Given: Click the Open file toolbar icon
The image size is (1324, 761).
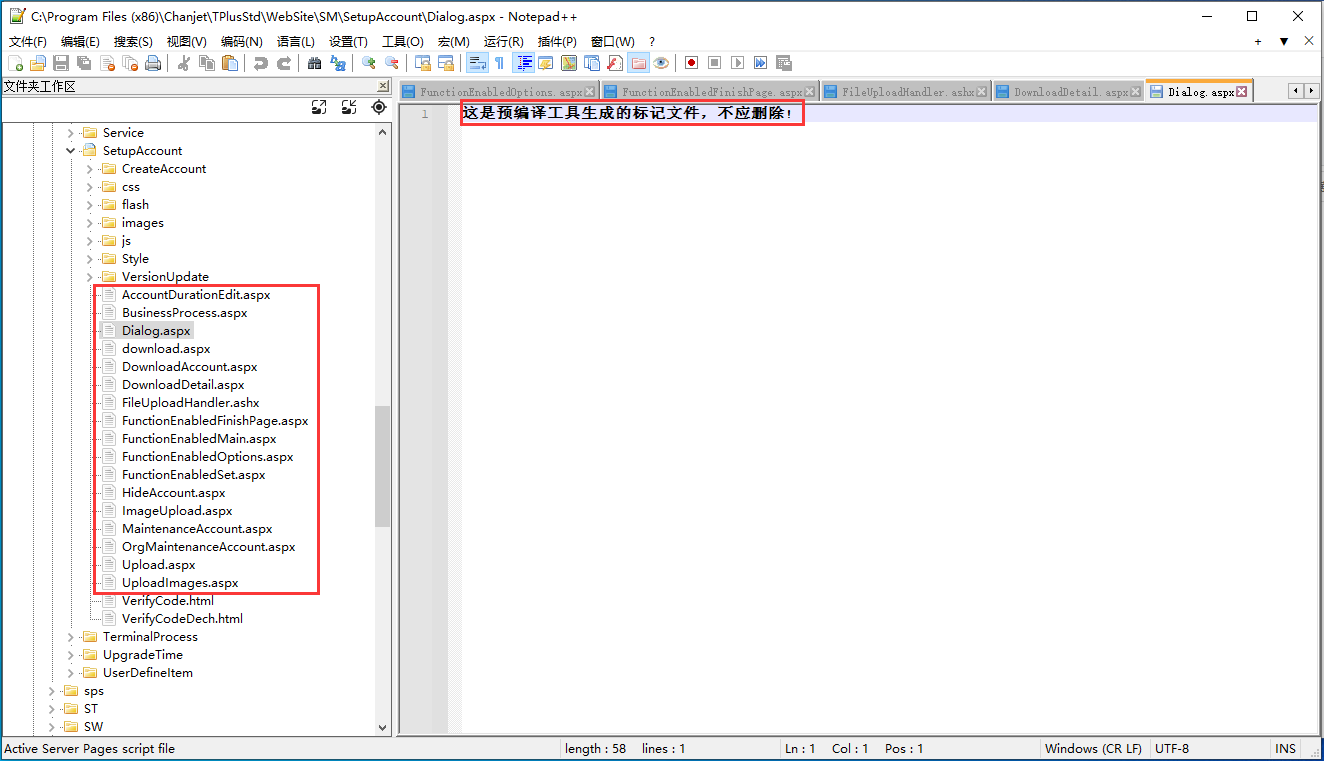Looking at the screenshot, I should pyautogui.click(x=38, y=63).
